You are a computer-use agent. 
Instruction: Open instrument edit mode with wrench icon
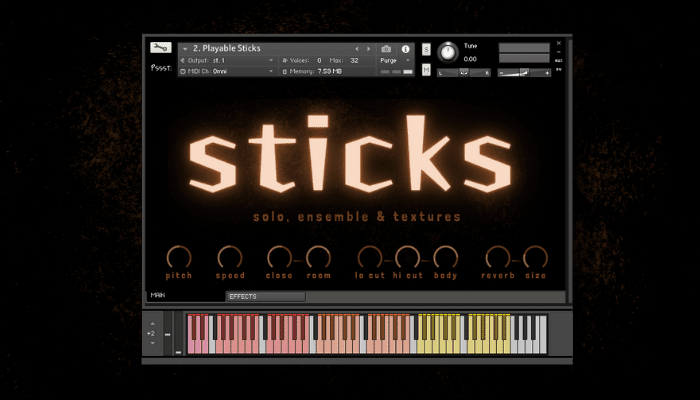[160, 47]
